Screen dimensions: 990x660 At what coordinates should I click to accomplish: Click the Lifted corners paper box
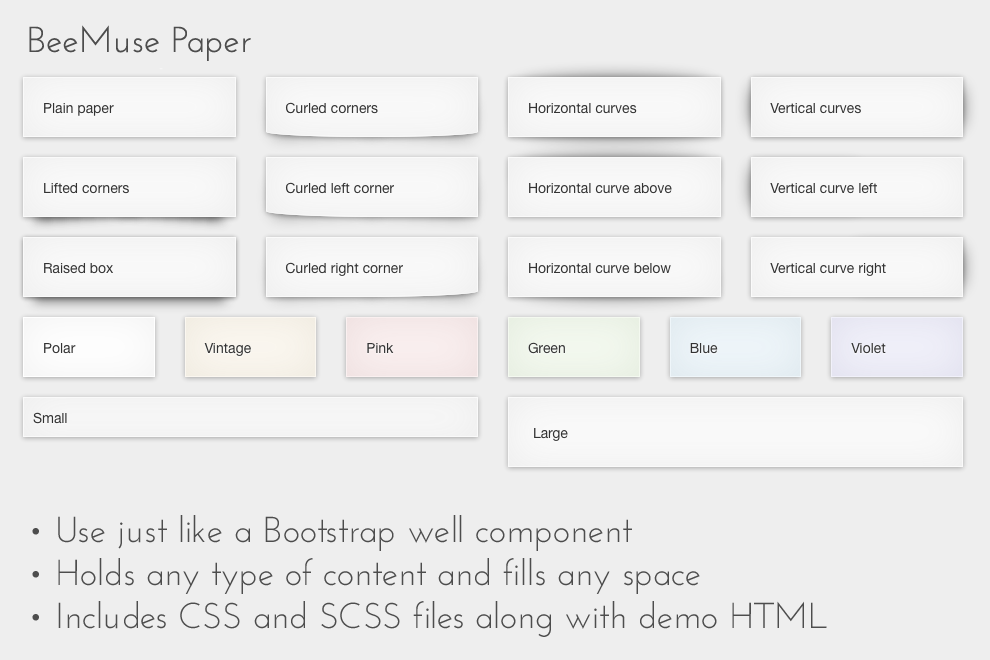pyautogui.click(x=129, y=188)
